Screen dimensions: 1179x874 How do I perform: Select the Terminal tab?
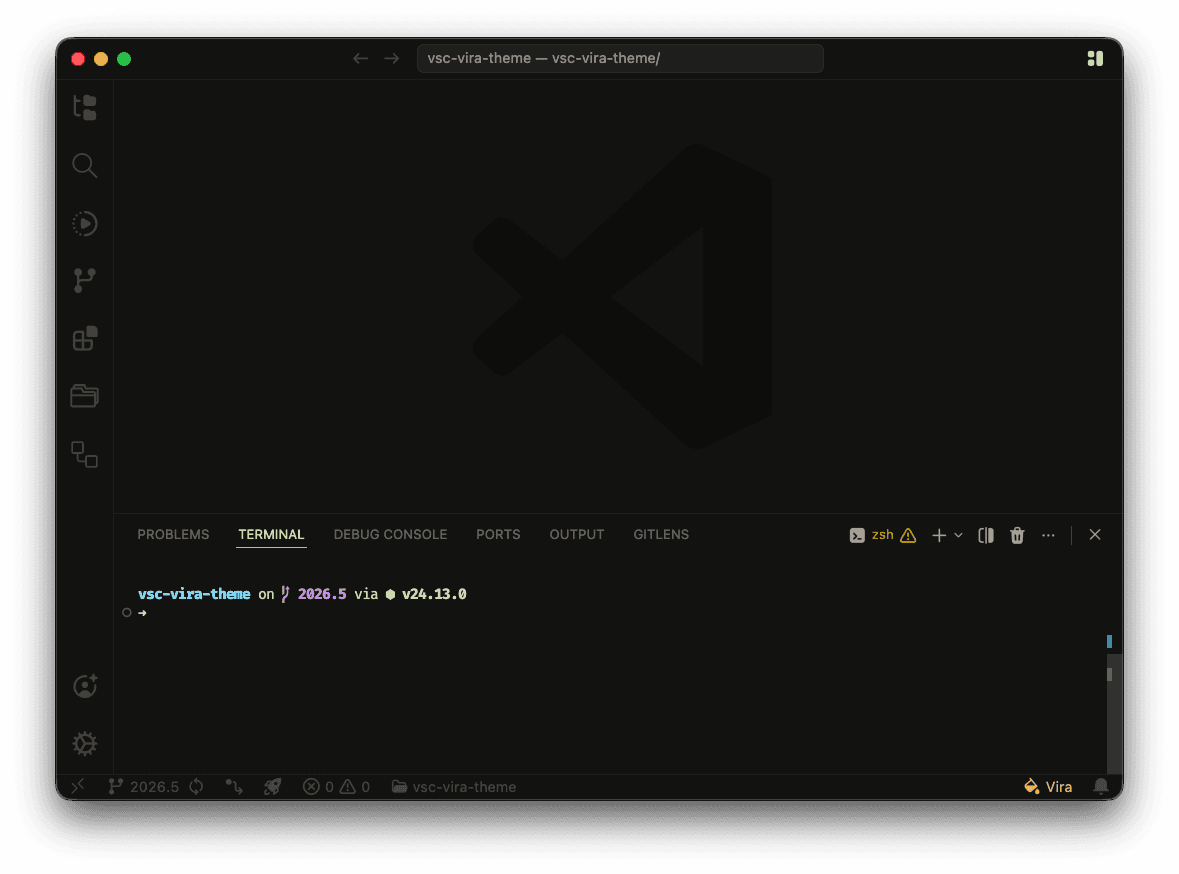point(271,535)
